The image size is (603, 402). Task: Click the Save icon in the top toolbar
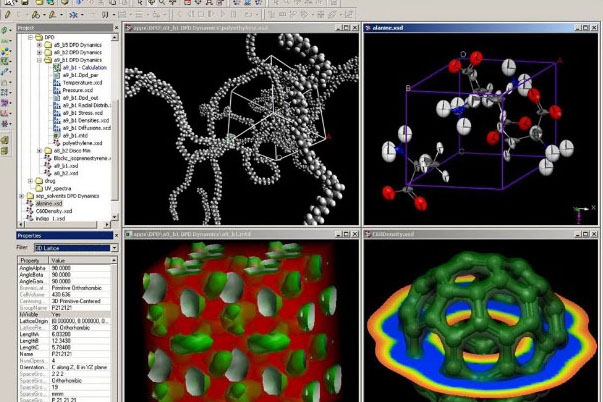tap(25, 2)
